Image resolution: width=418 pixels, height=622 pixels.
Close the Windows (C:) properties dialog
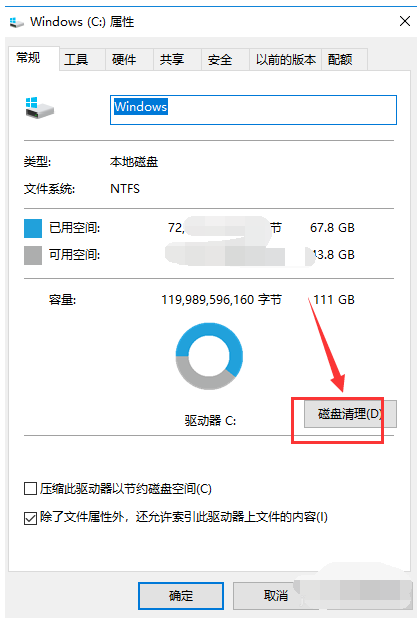click(405, 21)
